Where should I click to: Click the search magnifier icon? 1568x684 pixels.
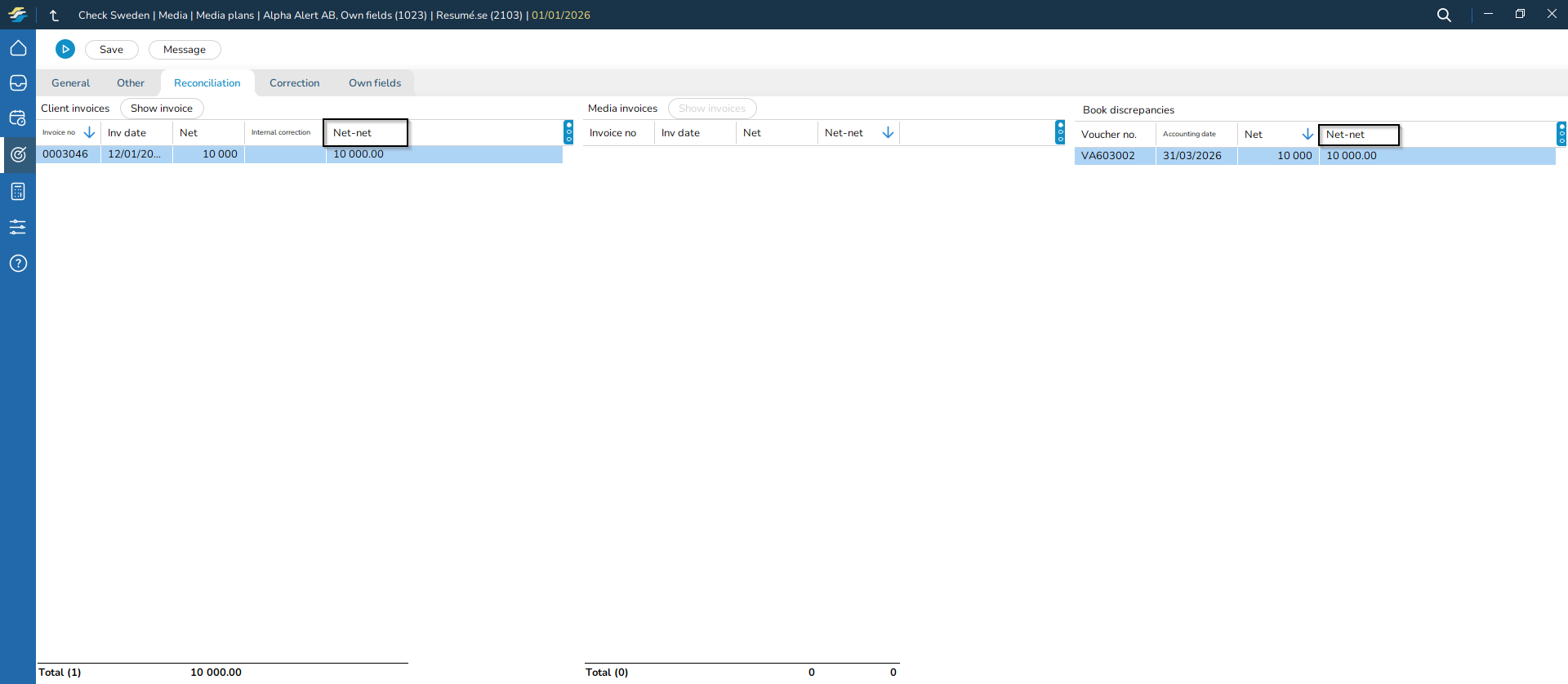point(1444,15)
